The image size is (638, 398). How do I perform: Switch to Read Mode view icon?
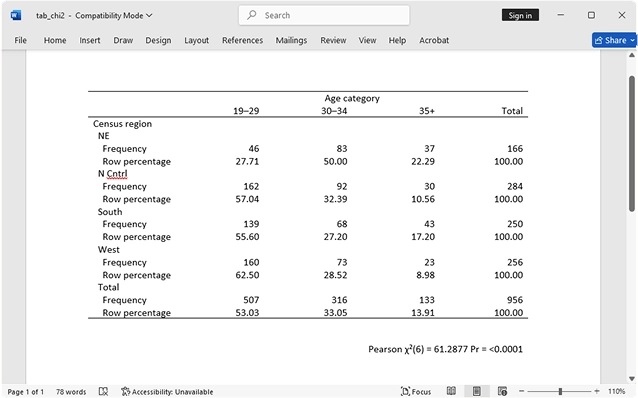[x=451, y=391]
